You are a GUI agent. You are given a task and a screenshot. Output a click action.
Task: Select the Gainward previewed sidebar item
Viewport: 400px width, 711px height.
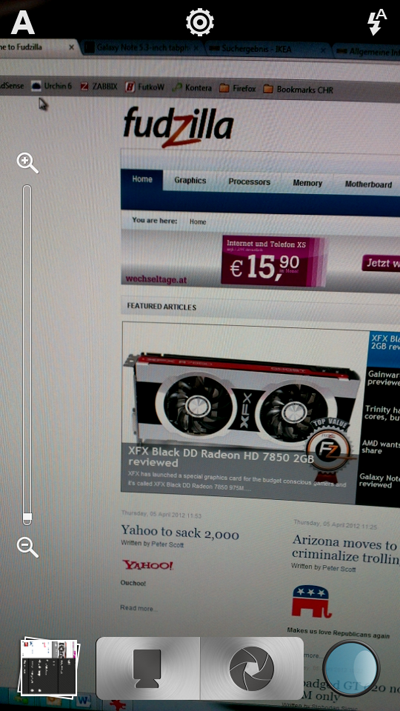[384, 378]
